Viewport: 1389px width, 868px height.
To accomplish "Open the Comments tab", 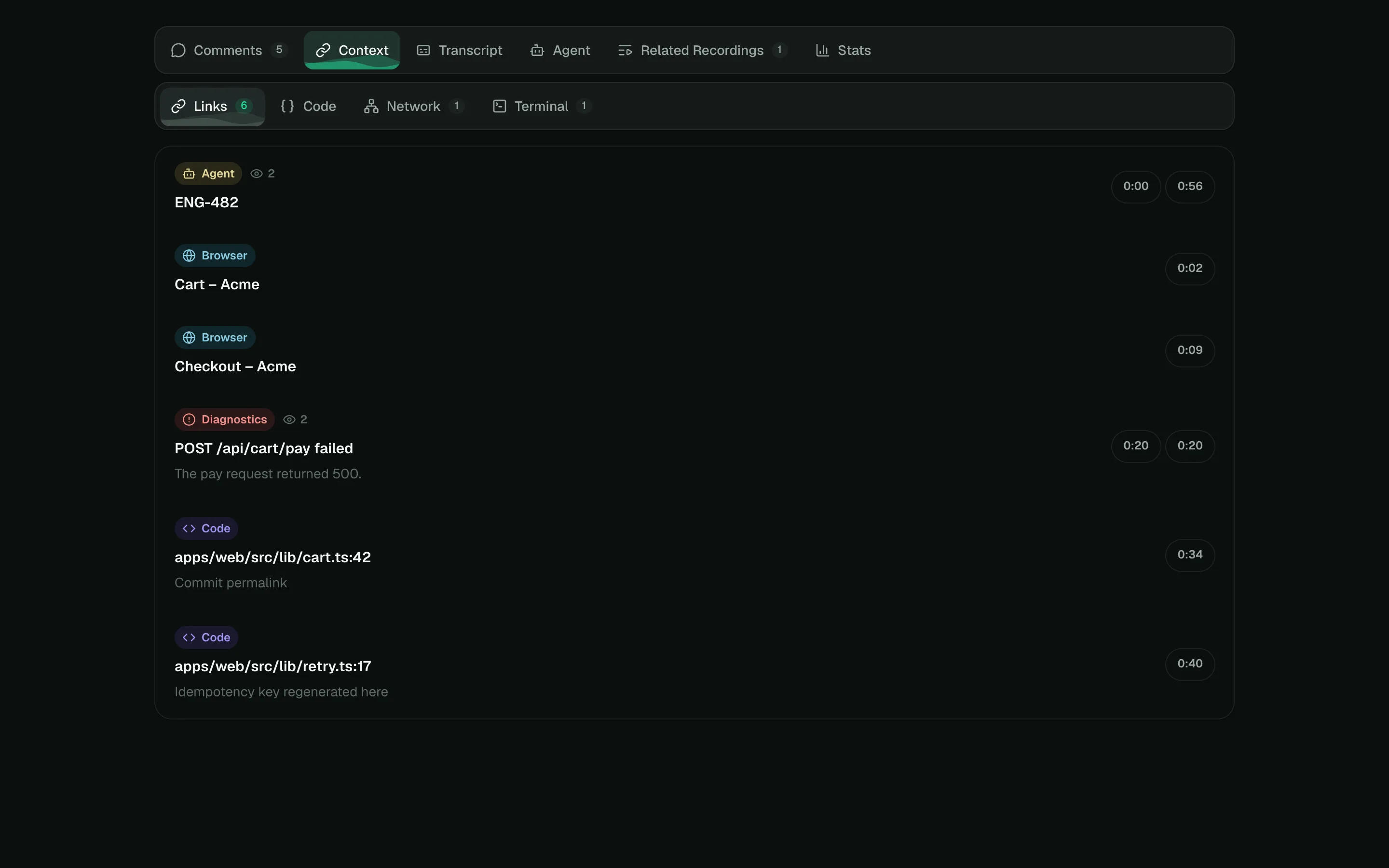I will [229, 50].
